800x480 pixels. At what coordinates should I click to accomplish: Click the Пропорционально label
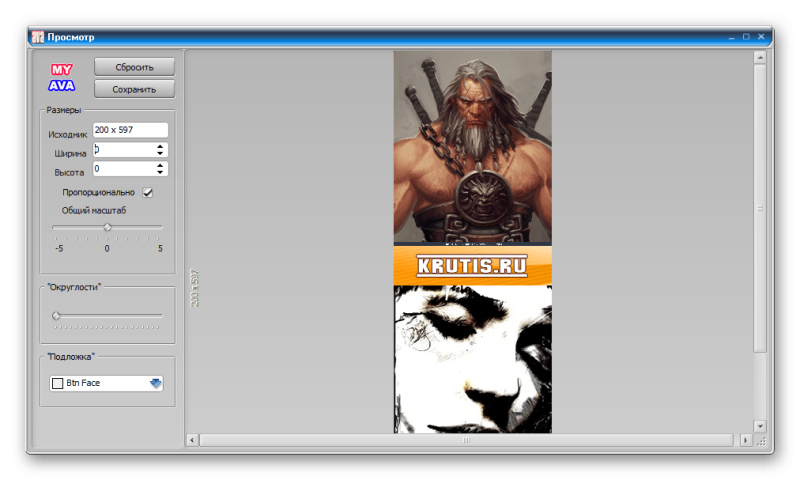point(98,192)
